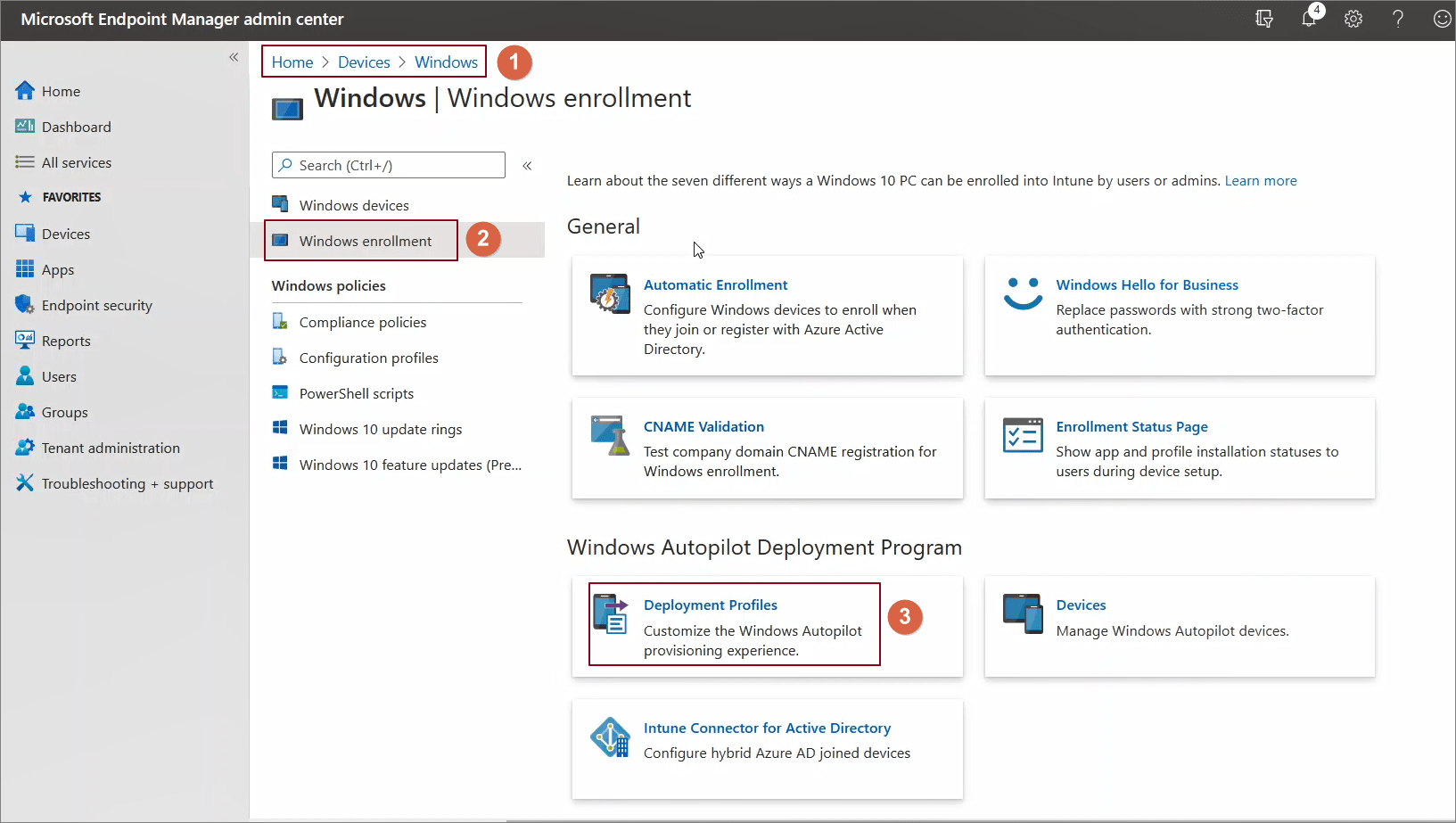Screen dimensions: 1456x823
Task: Open the Intune Connector for Active Directory link
Action: [x=767, y=728]
